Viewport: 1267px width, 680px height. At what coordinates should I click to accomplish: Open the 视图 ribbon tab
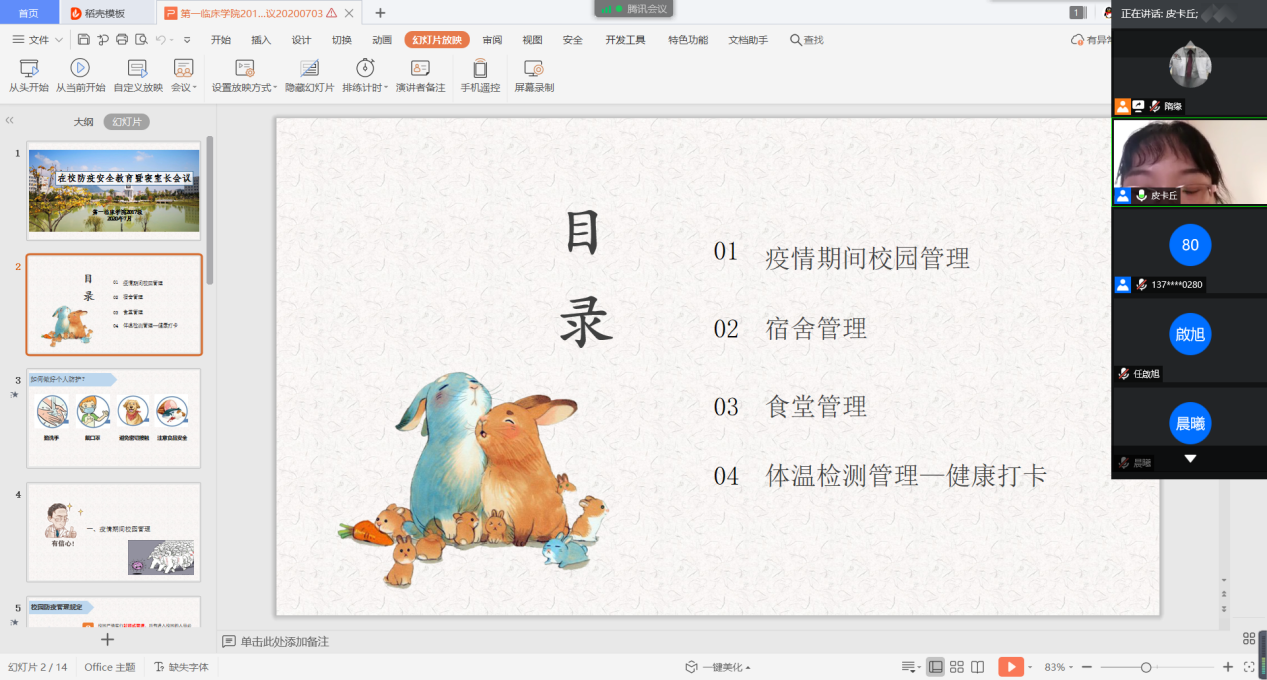coord(532,40)
